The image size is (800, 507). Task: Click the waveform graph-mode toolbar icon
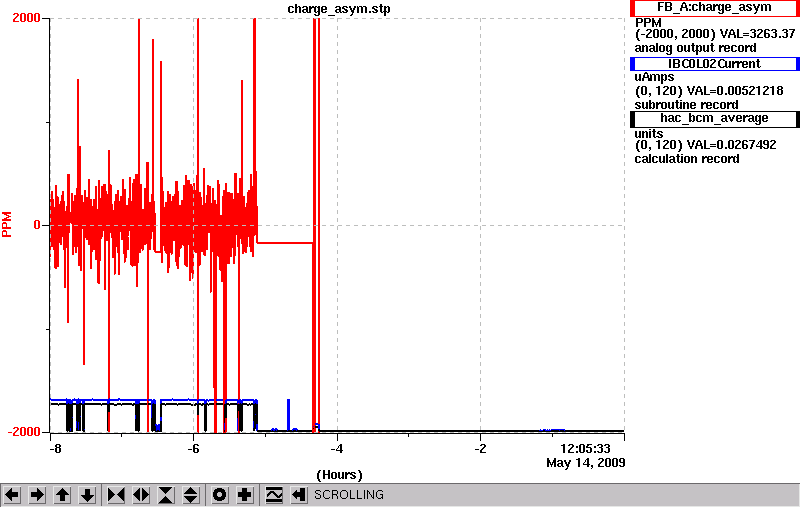coord(274,495)
